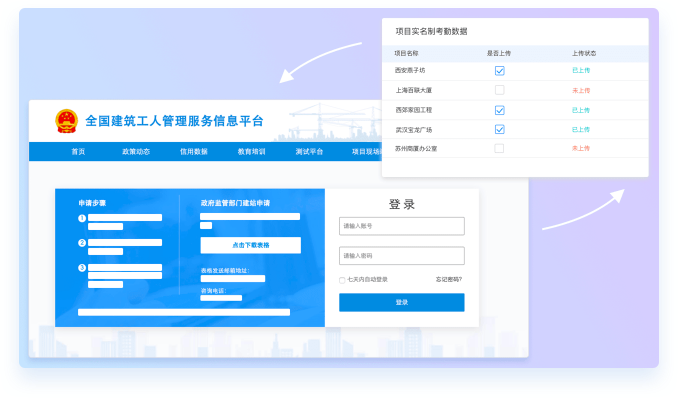Screen dimensions: 678x398
Task: Click the 西安燕子坊 project name
Action: click(x=410, y=70)
